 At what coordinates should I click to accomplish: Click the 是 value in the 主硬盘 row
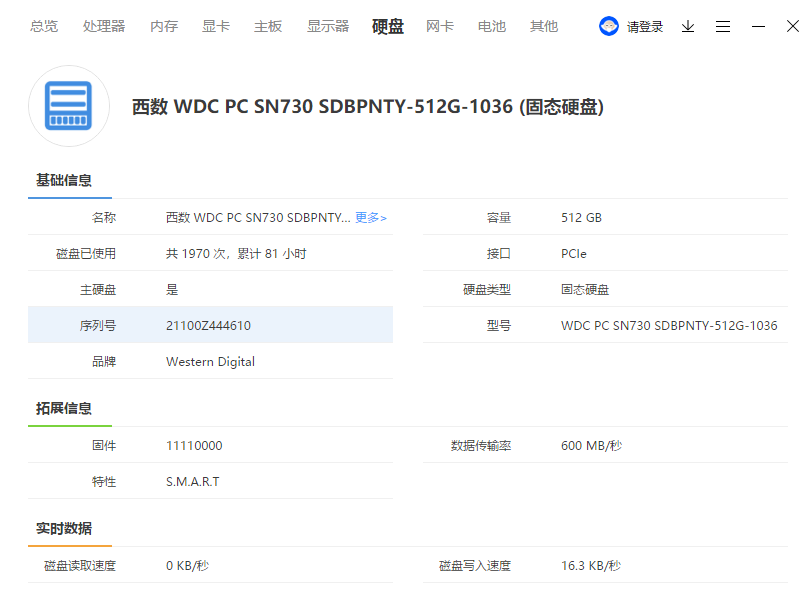pyautogui.click(x=172, y=290)
